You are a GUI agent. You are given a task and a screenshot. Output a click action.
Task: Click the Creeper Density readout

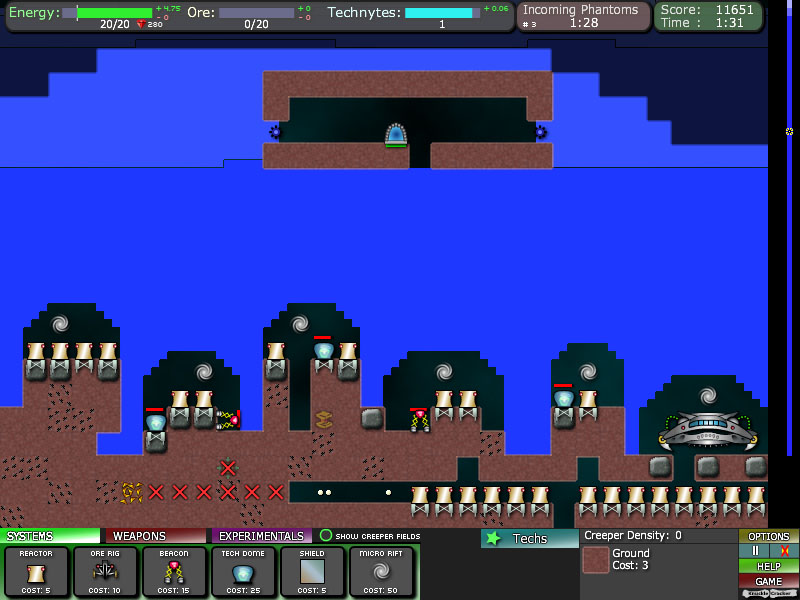click(x=633, y=535)
